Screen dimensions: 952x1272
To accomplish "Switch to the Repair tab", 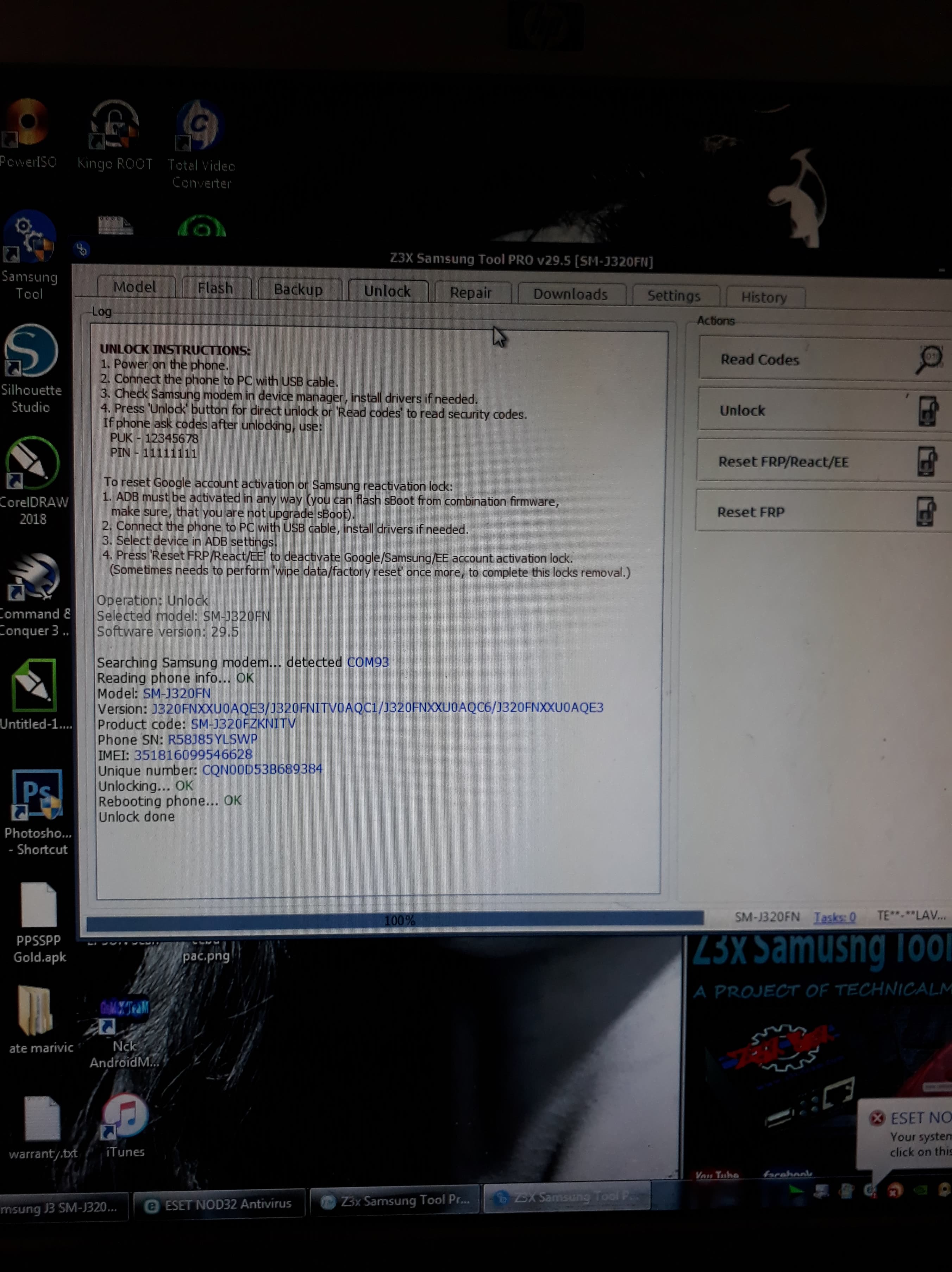I will point(471,292).
